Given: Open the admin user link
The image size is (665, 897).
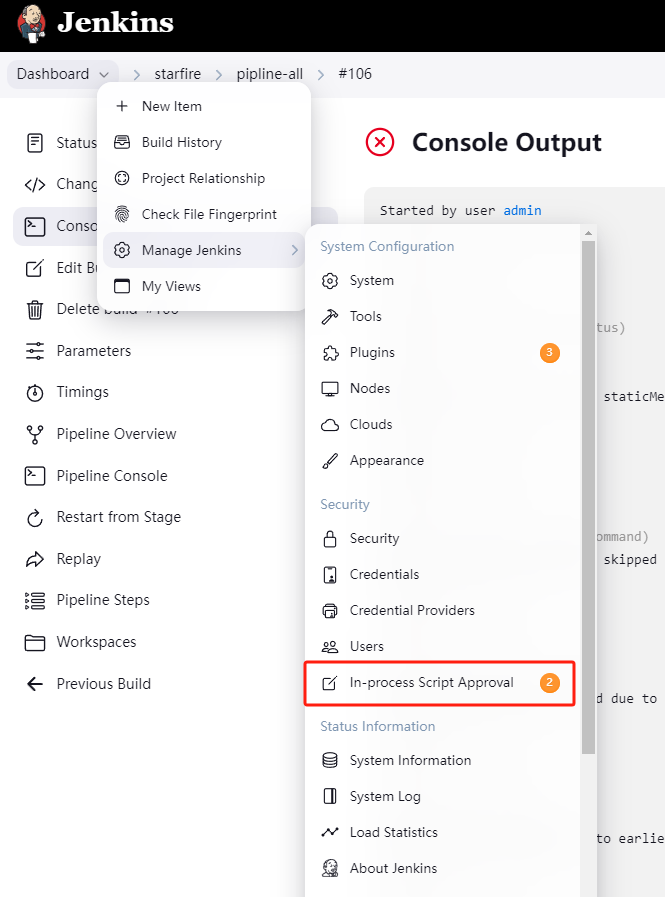Looking at the screenshot, I should click(522, 211).
